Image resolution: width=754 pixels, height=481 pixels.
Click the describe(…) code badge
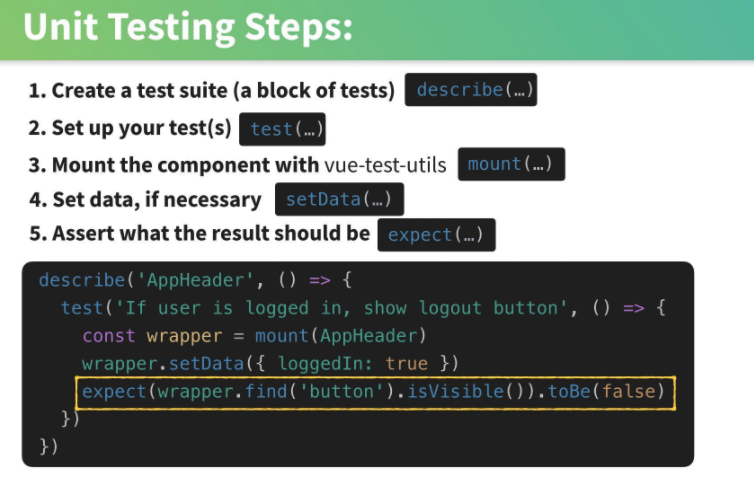[471, 89]
